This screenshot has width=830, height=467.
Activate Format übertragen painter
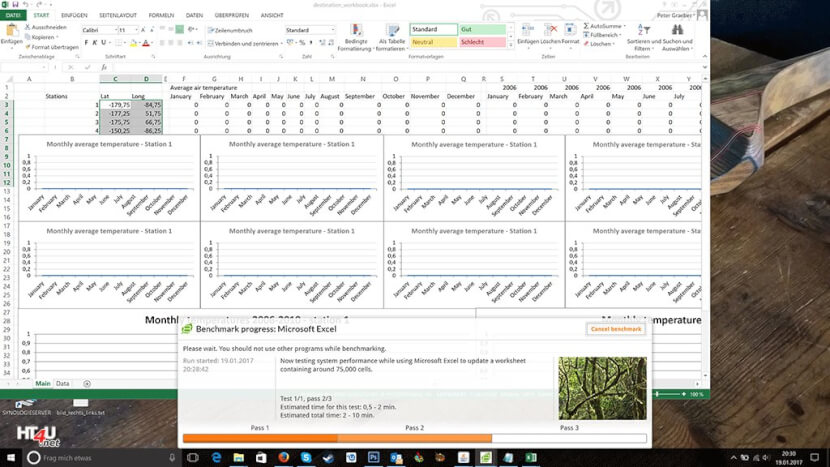pyautogui.click(x=52, y=47)
